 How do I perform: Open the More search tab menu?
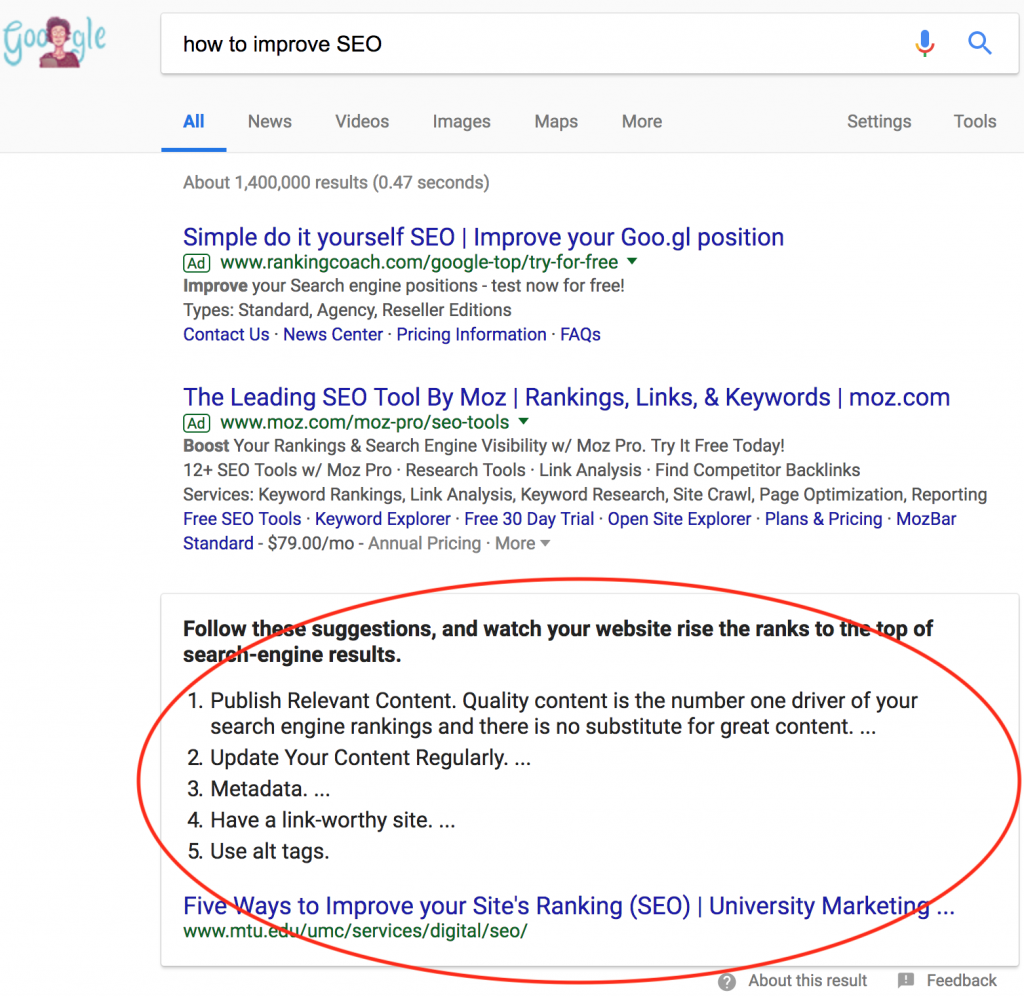pyautogui.click(x=641, y=121)
